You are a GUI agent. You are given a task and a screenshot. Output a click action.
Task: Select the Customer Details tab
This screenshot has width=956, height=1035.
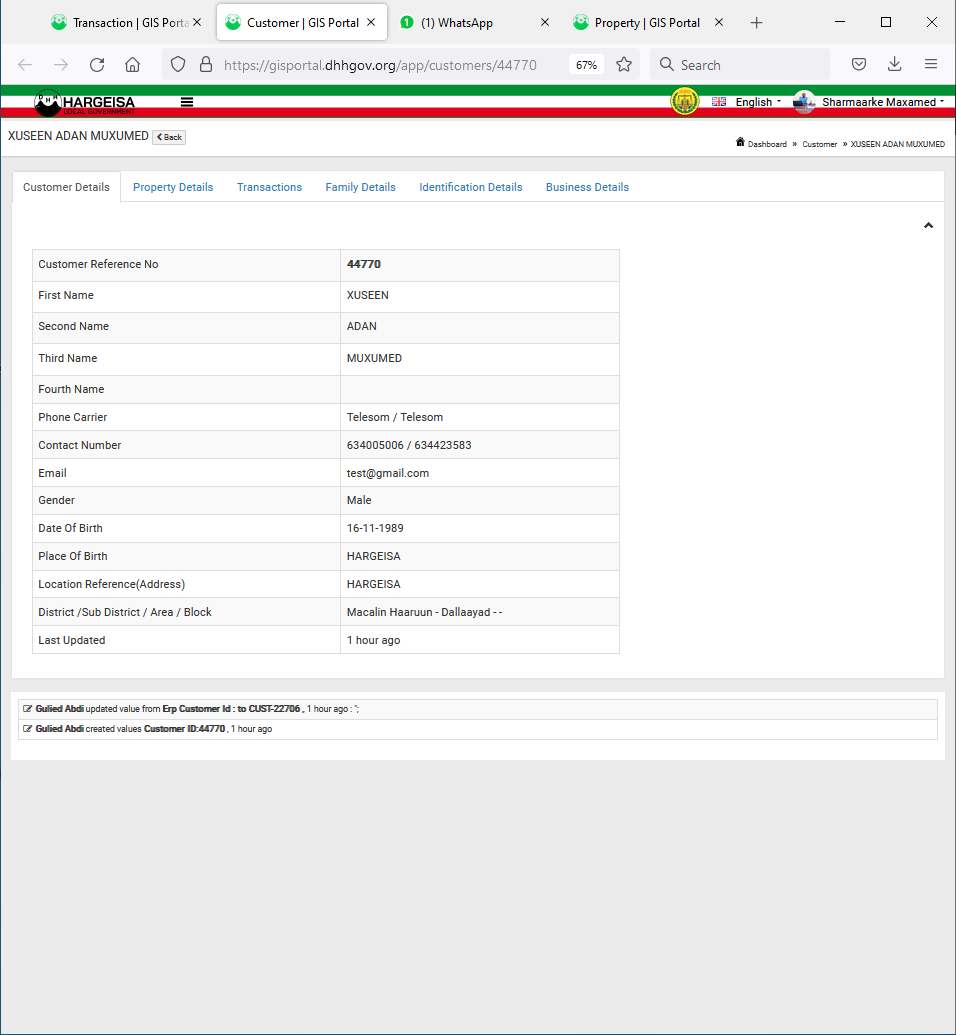[x=66, y=187]
